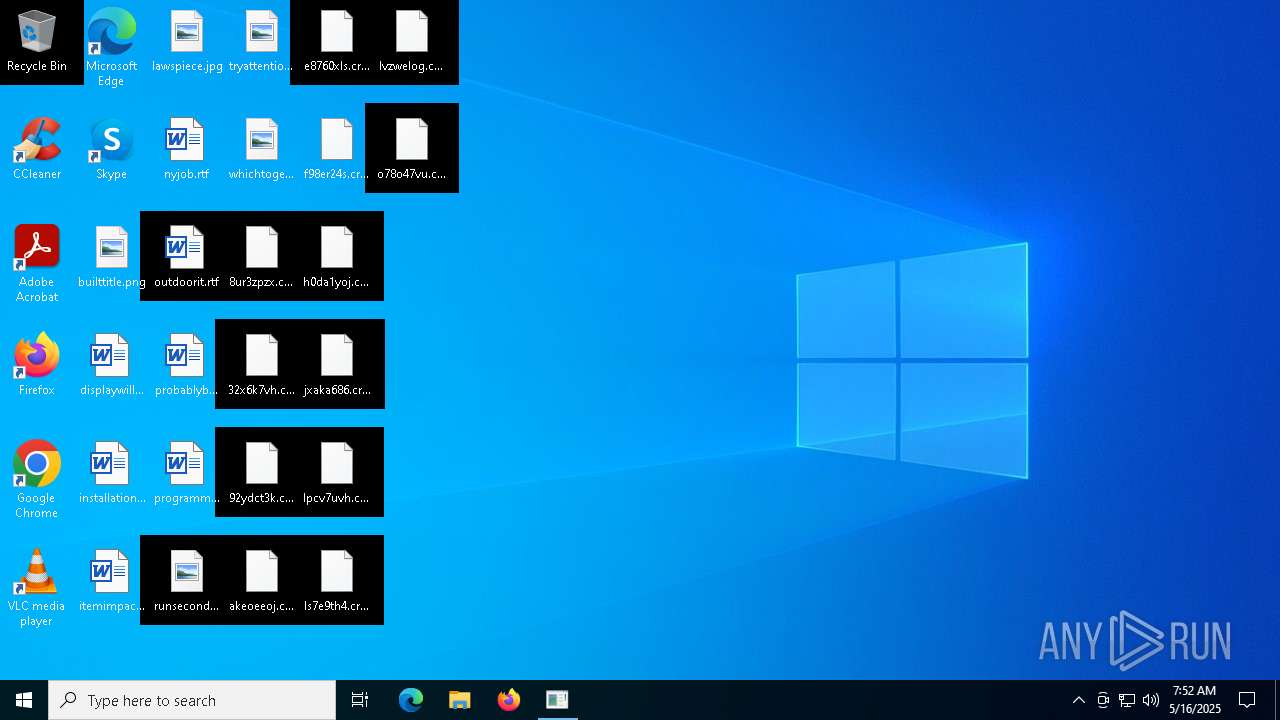Select nyjob.rtf document icon
1280x720 pixels.
187,150
